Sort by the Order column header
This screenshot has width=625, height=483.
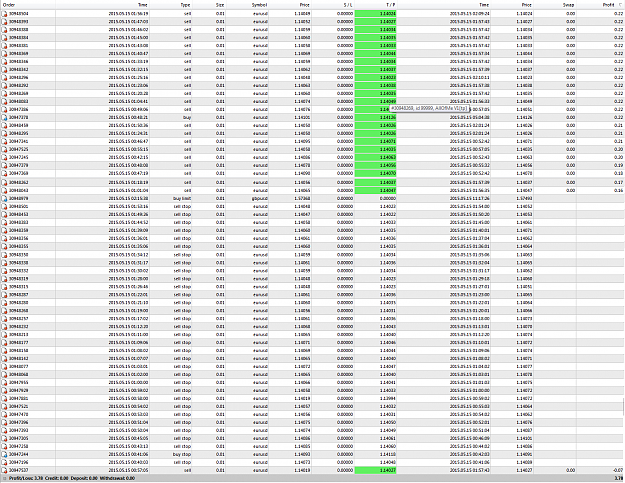(9, 5)
